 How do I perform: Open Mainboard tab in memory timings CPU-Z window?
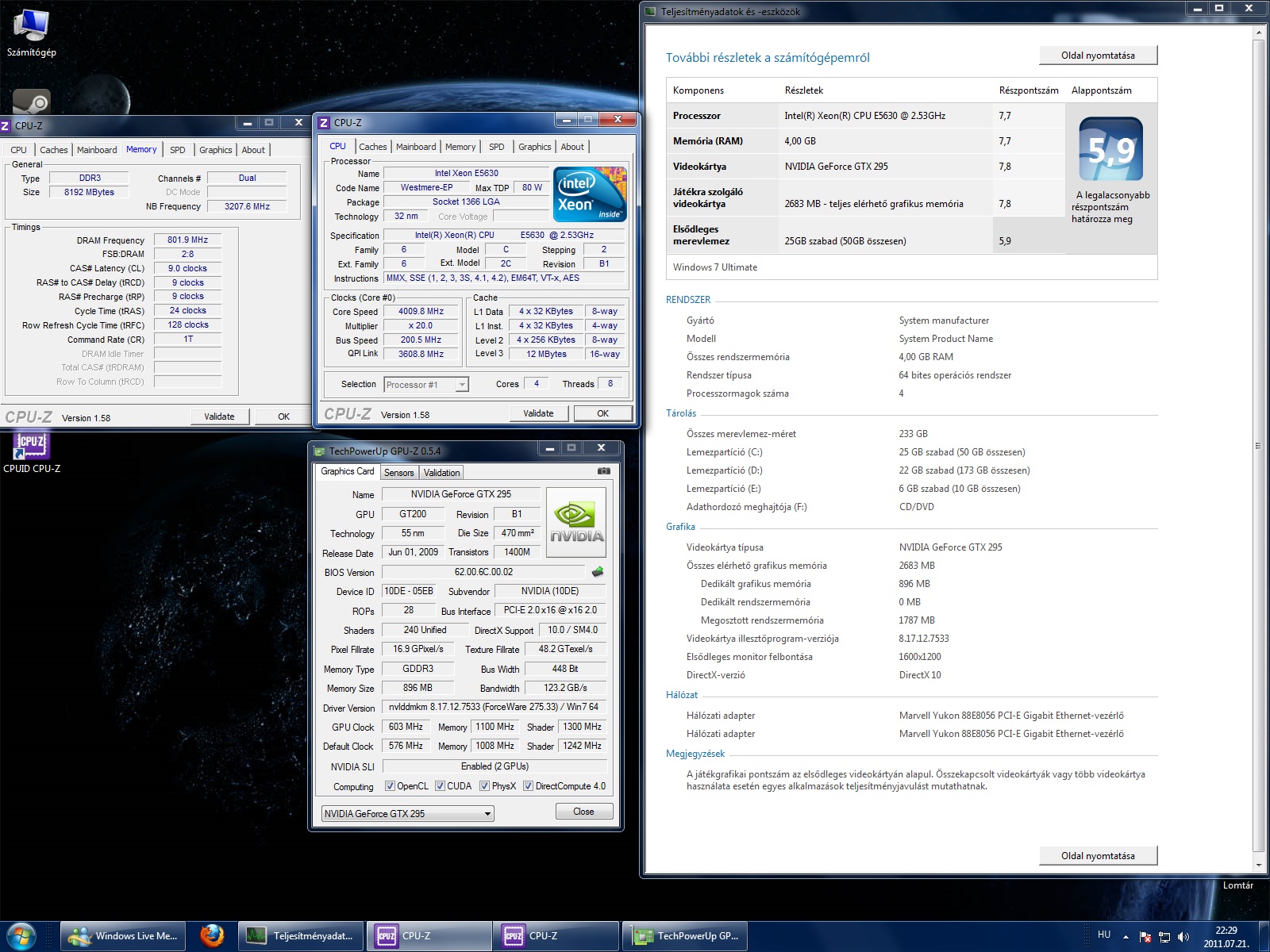pyautogui.click(x=97, y=150)
